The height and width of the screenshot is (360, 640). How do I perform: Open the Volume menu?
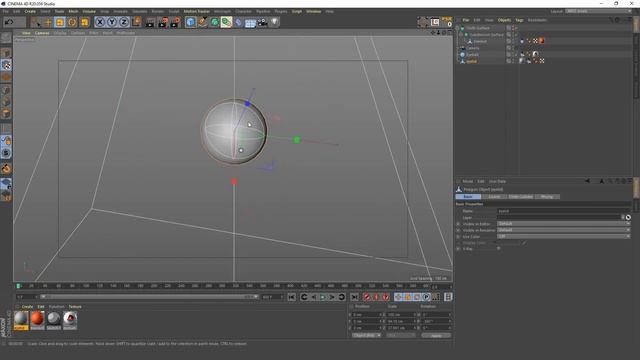[89, 11]
